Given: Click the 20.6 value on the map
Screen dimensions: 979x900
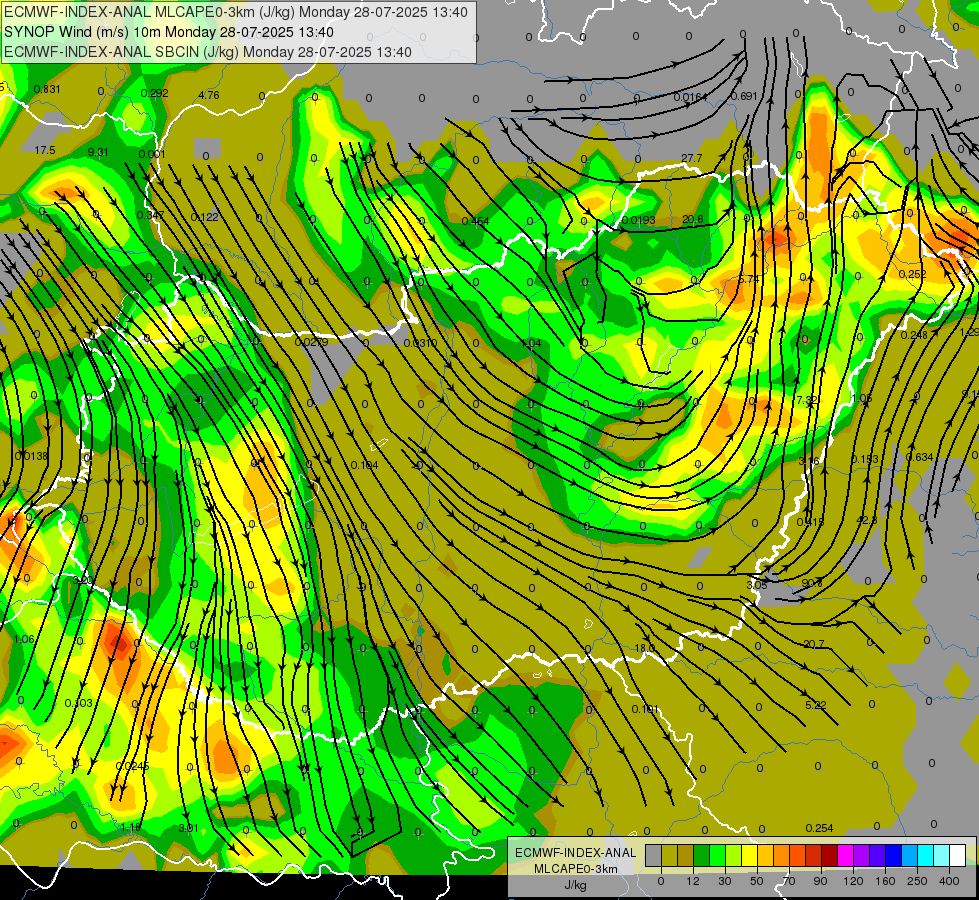Looking at the screenshot, I should [x=692, y=219].
